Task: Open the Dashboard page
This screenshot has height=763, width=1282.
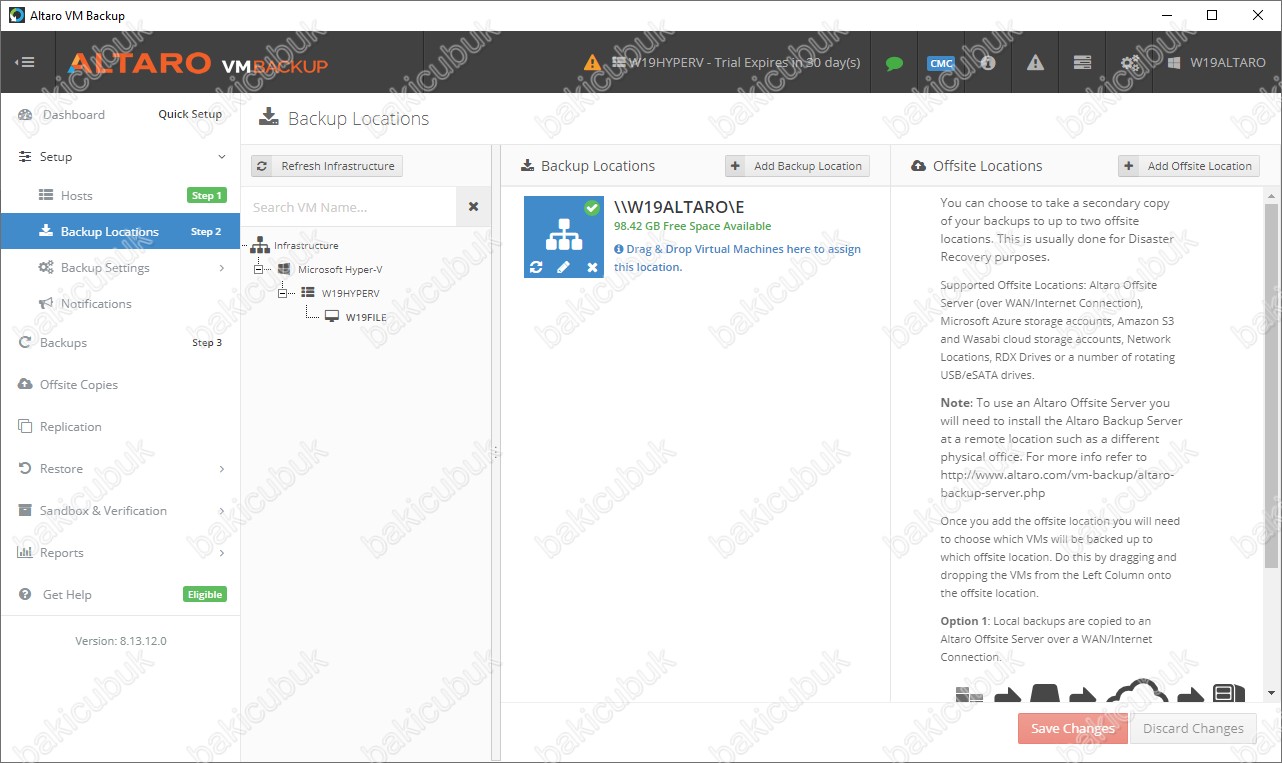Action: (x=73, y=115)
